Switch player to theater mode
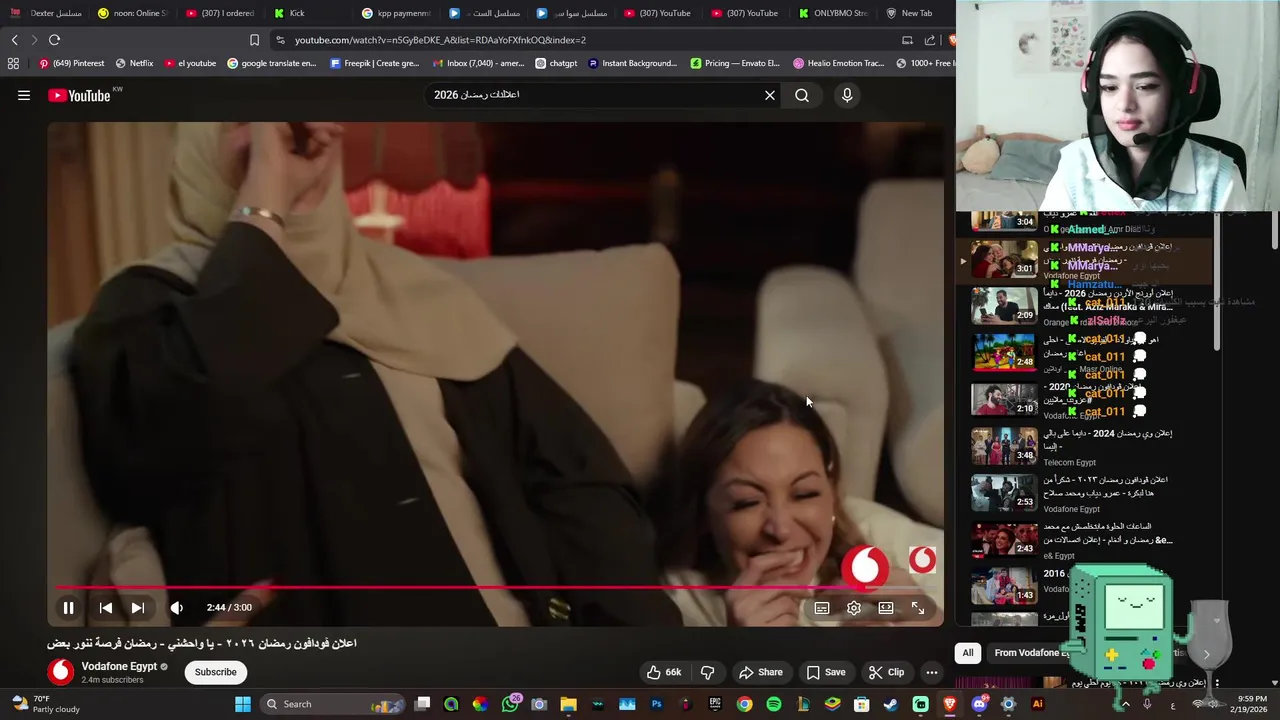 pyautogui.click(x=886, y=607)
